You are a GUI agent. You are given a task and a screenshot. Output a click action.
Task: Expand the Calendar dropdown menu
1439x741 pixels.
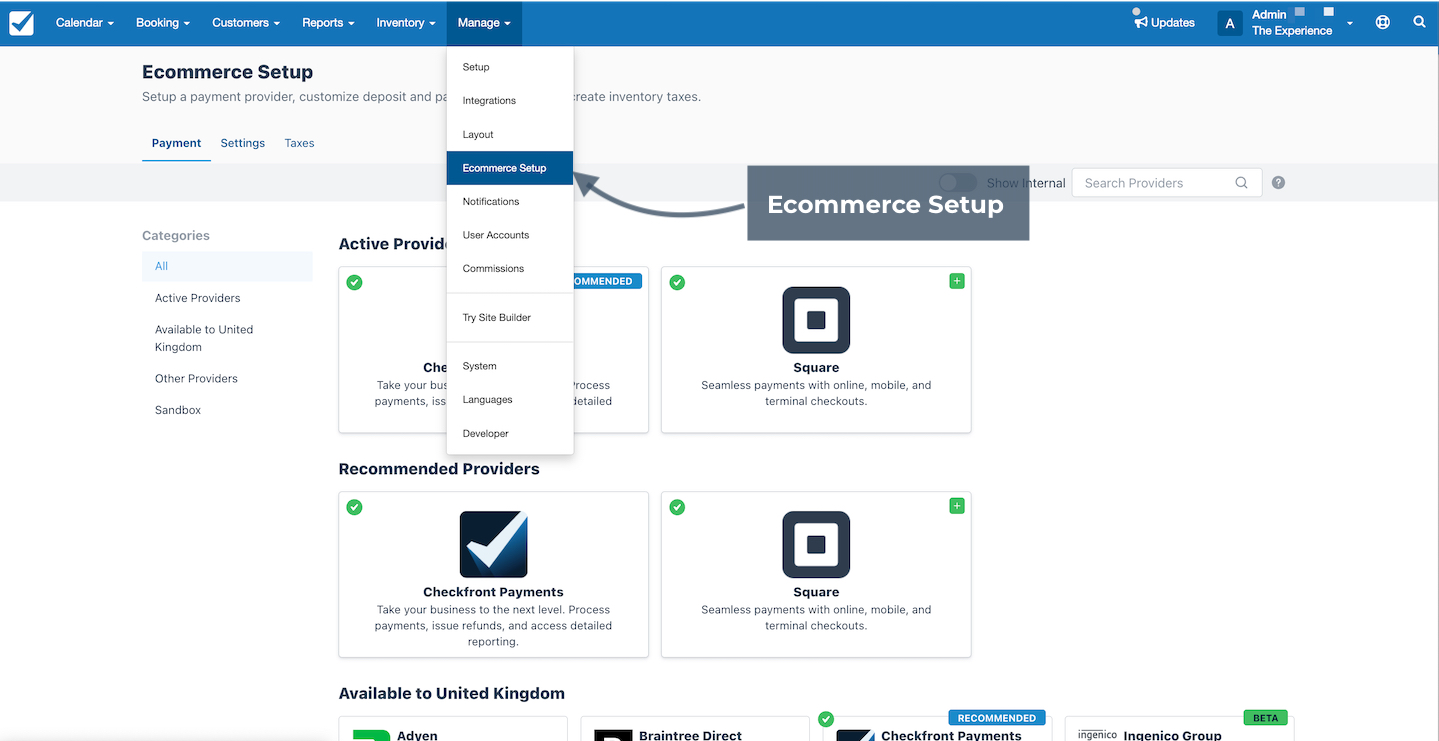(x=84, y=23)
